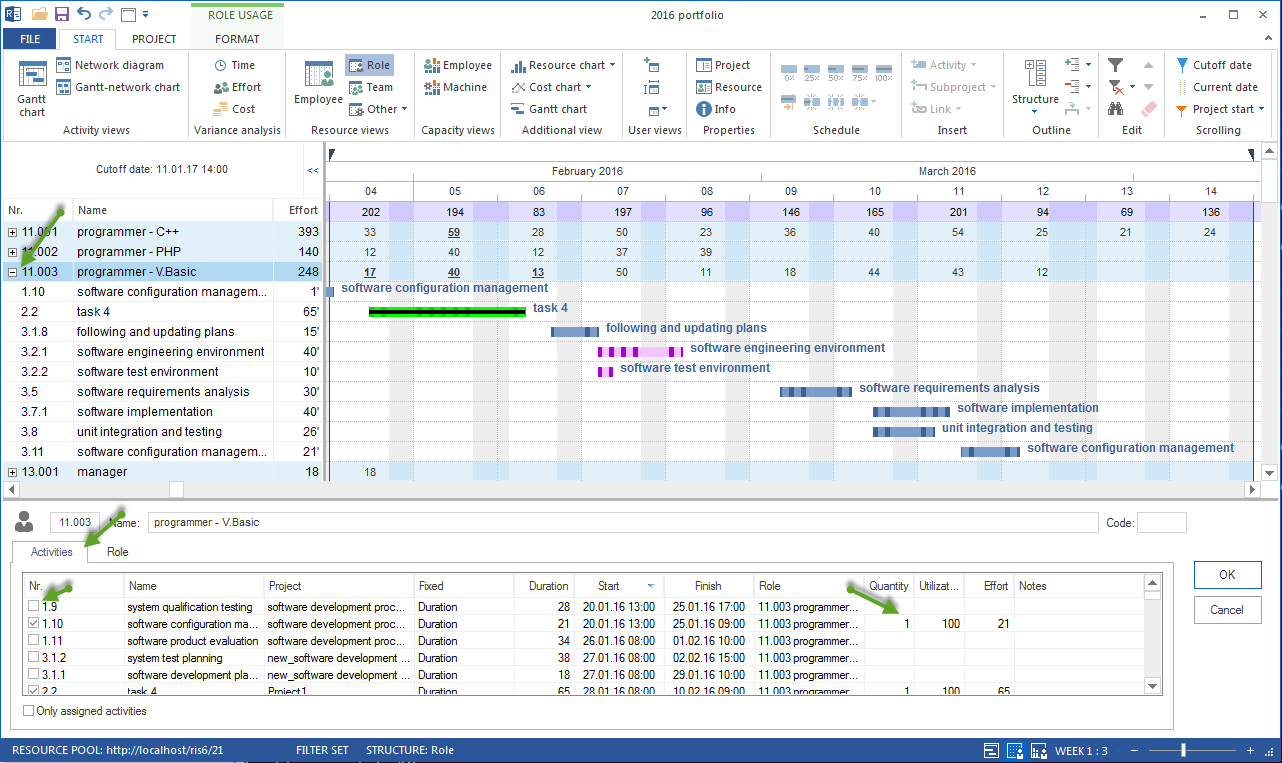Screen dimensions: 1282x763
Task: Check the box for activity 3.1.1
Action: click(34, 675)
